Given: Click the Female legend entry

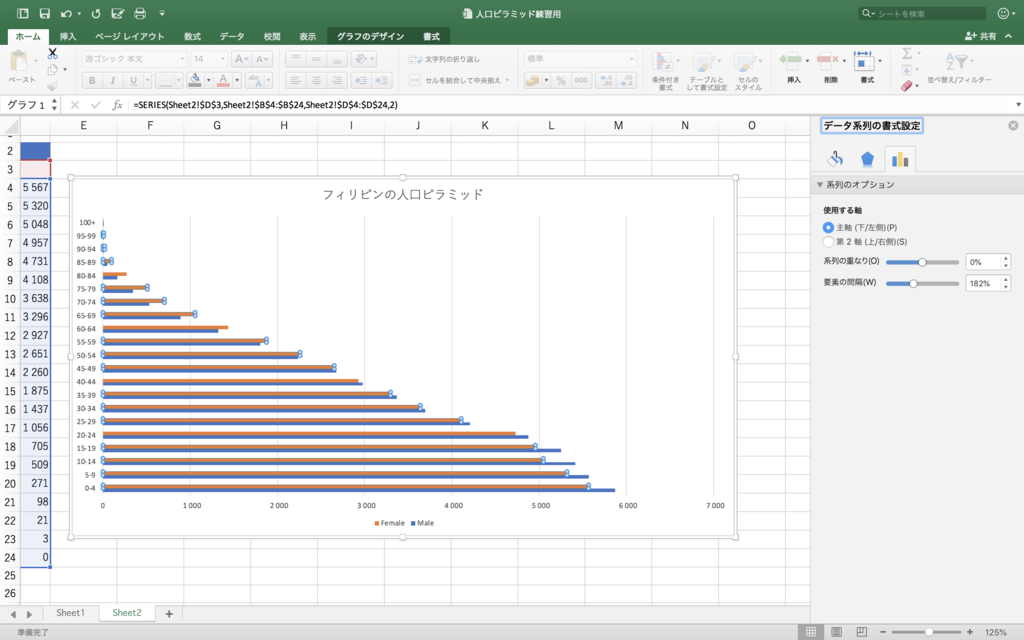Looking at the screenshot, I should click(x=389, y=523).
